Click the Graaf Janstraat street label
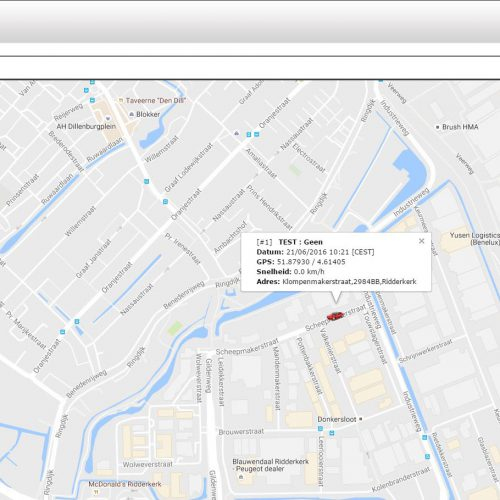 93,259
